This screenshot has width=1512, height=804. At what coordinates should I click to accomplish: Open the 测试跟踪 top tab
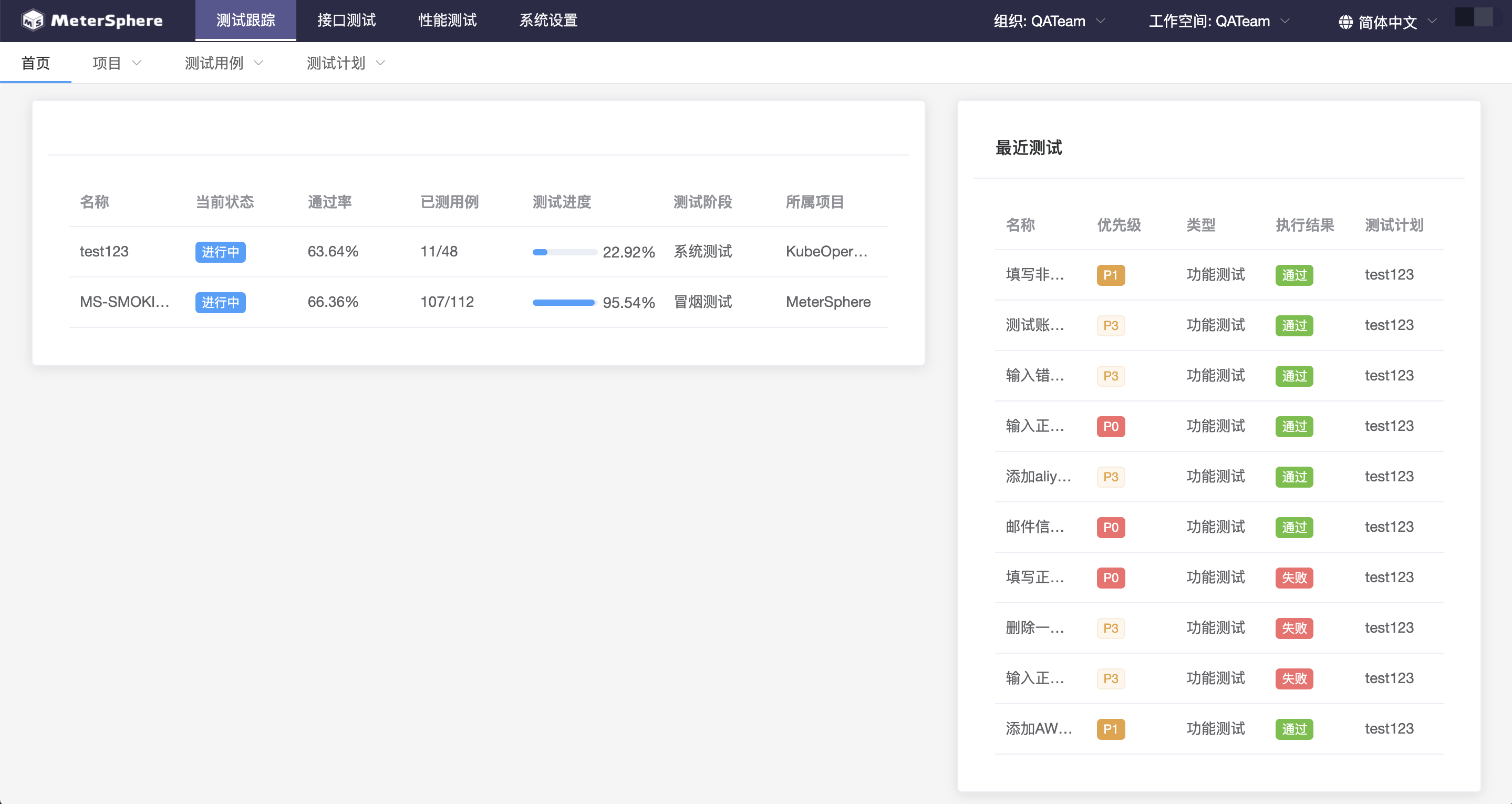coord(245,20)
